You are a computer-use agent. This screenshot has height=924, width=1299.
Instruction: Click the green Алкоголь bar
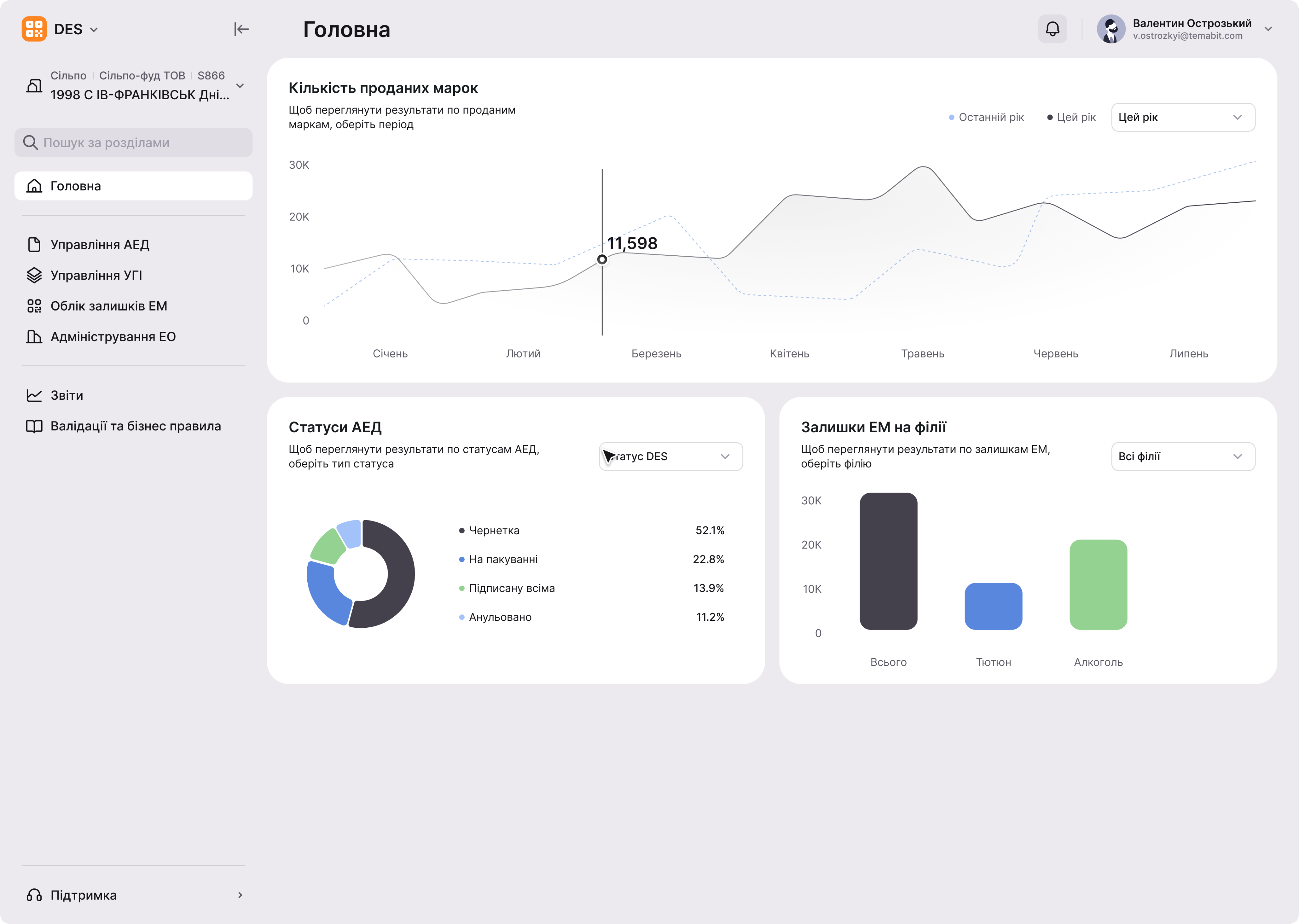pyautogui.click(x=1098, y=584)
